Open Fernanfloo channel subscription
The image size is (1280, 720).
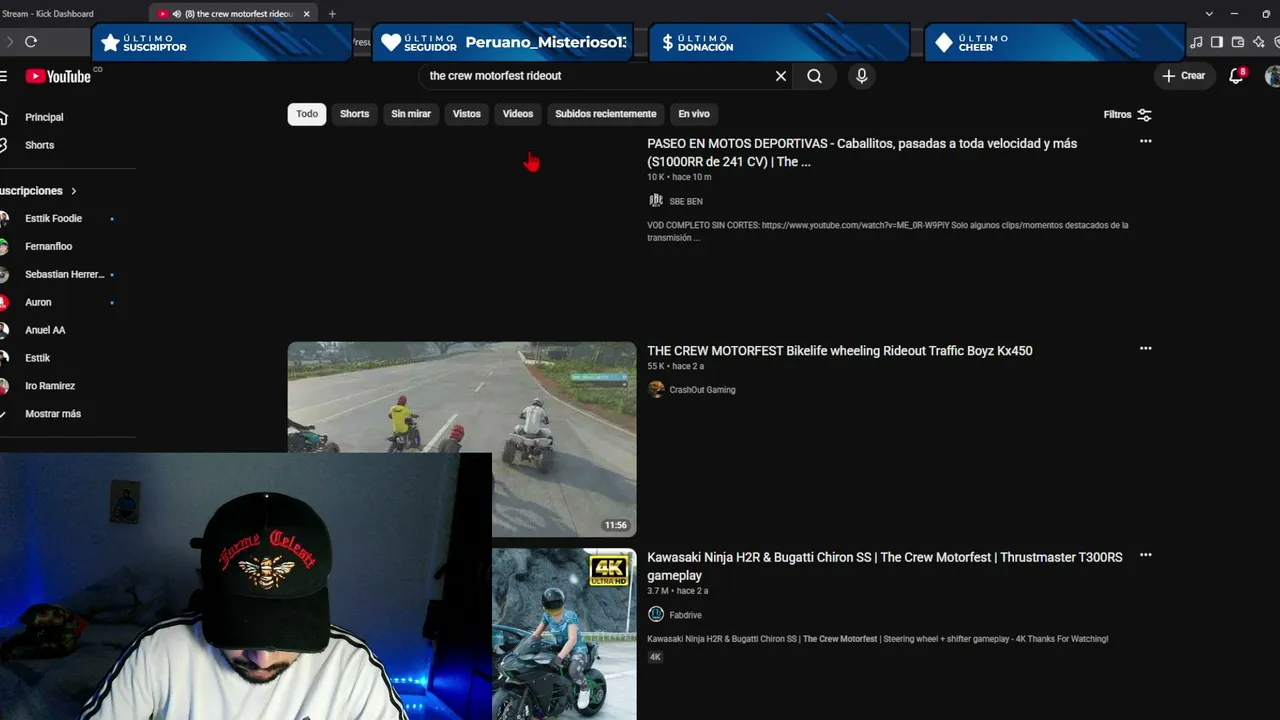click(49, 246)
